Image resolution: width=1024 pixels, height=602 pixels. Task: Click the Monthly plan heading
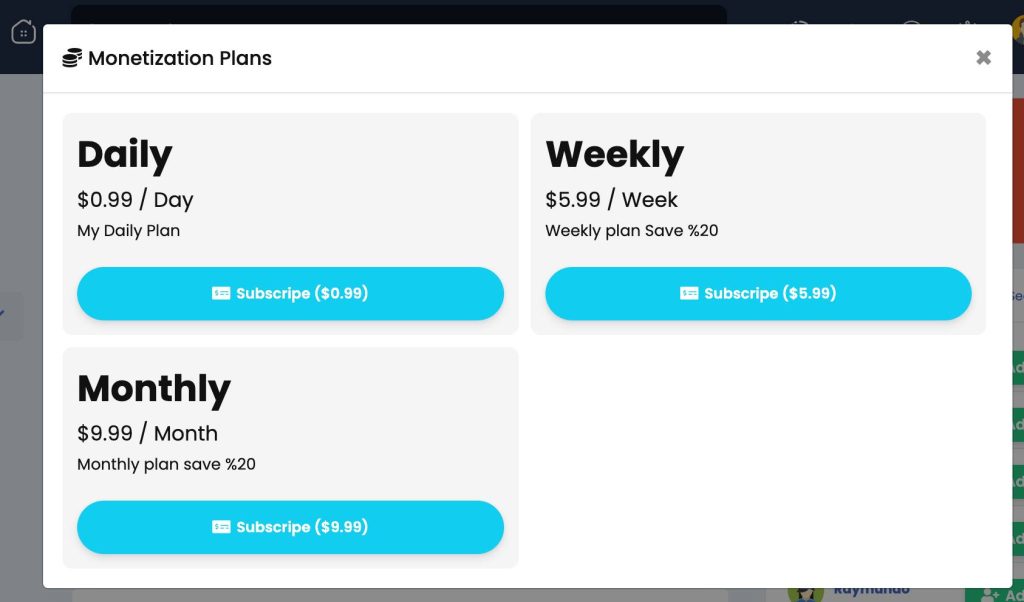[x=154, y=388]
